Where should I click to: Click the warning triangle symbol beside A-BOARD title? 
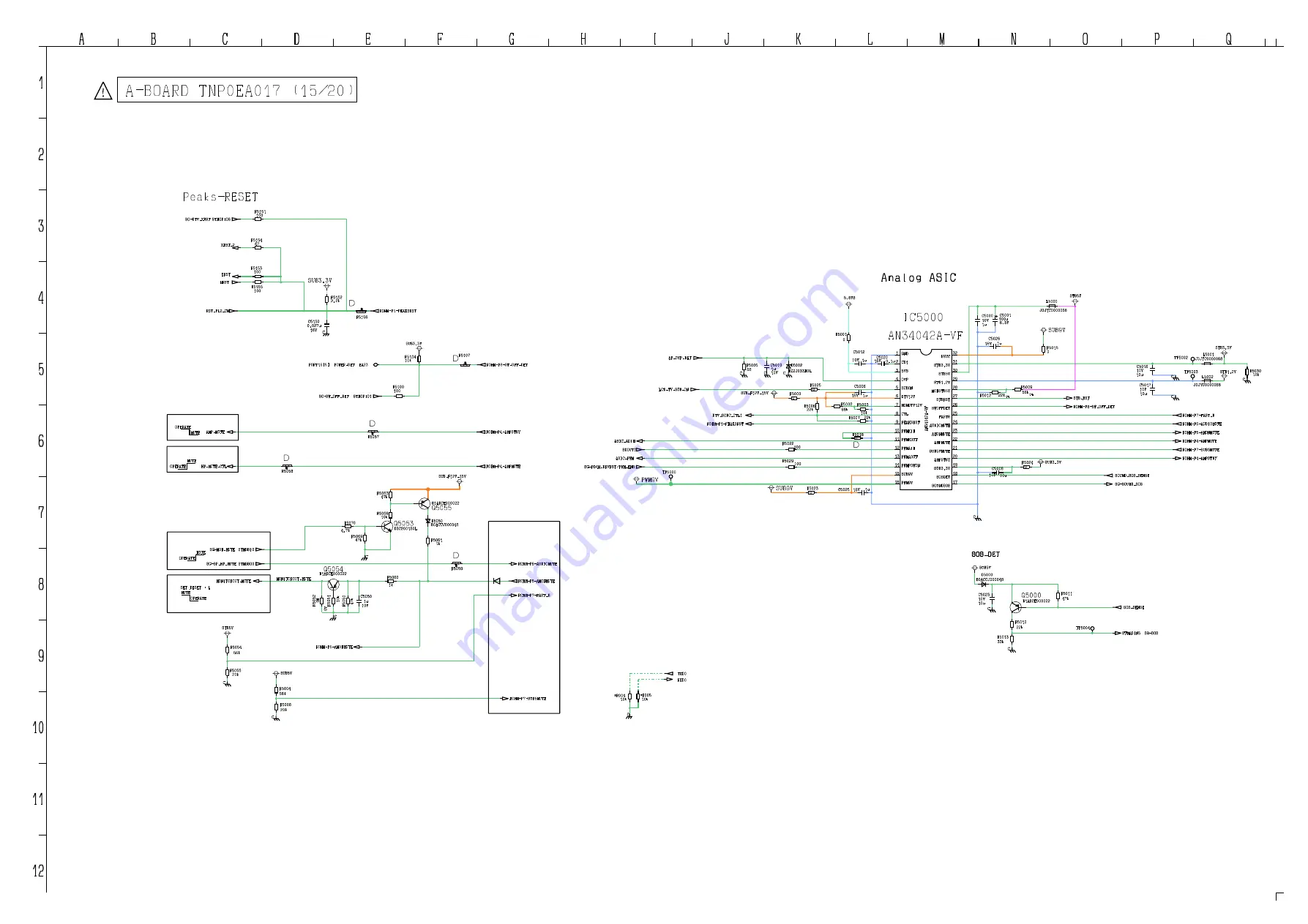coord(103,91)
